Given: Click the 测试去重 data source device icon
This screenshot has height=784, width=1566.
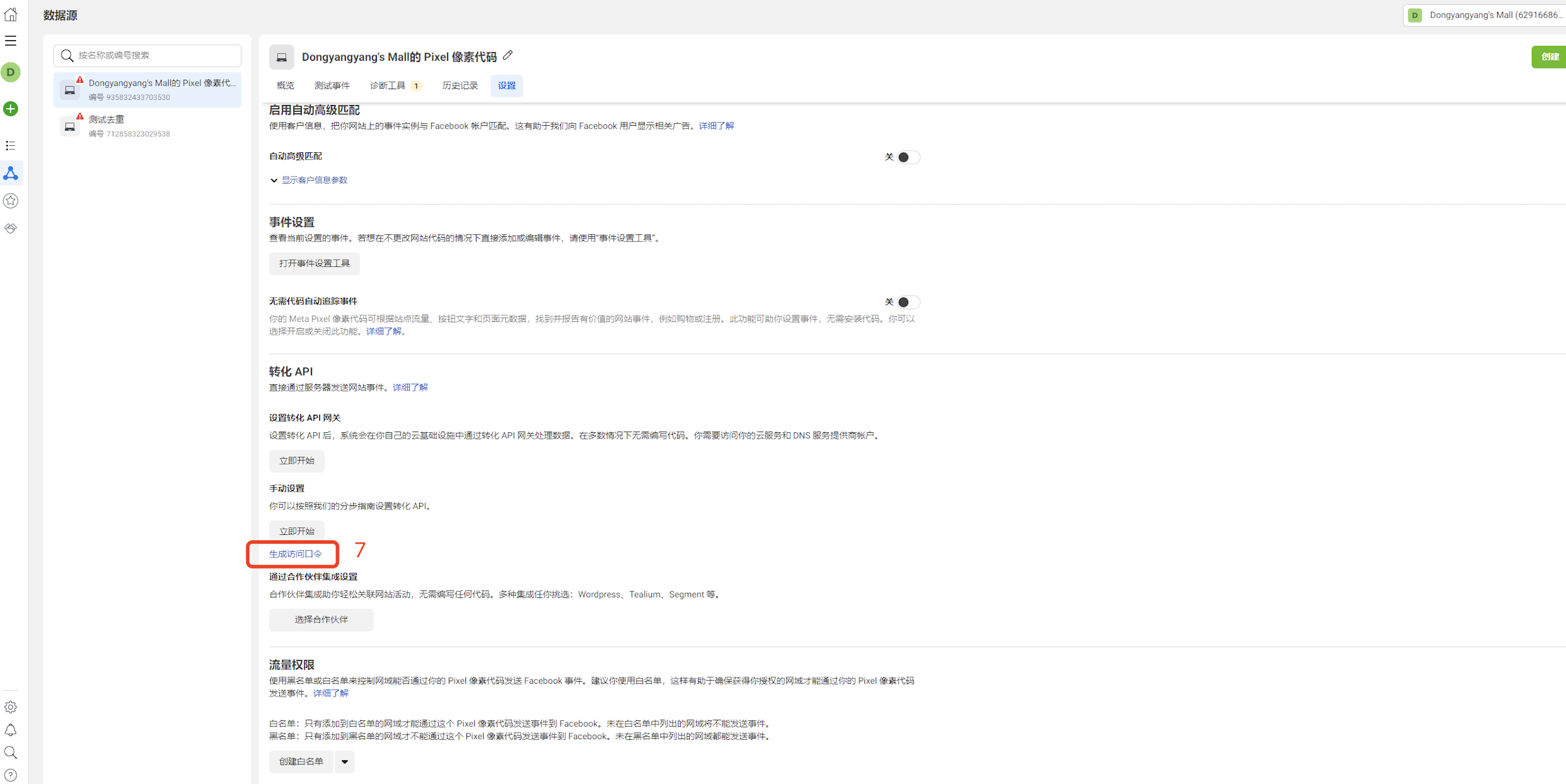Looking at the screenshot, I should (x=70, y=126).
